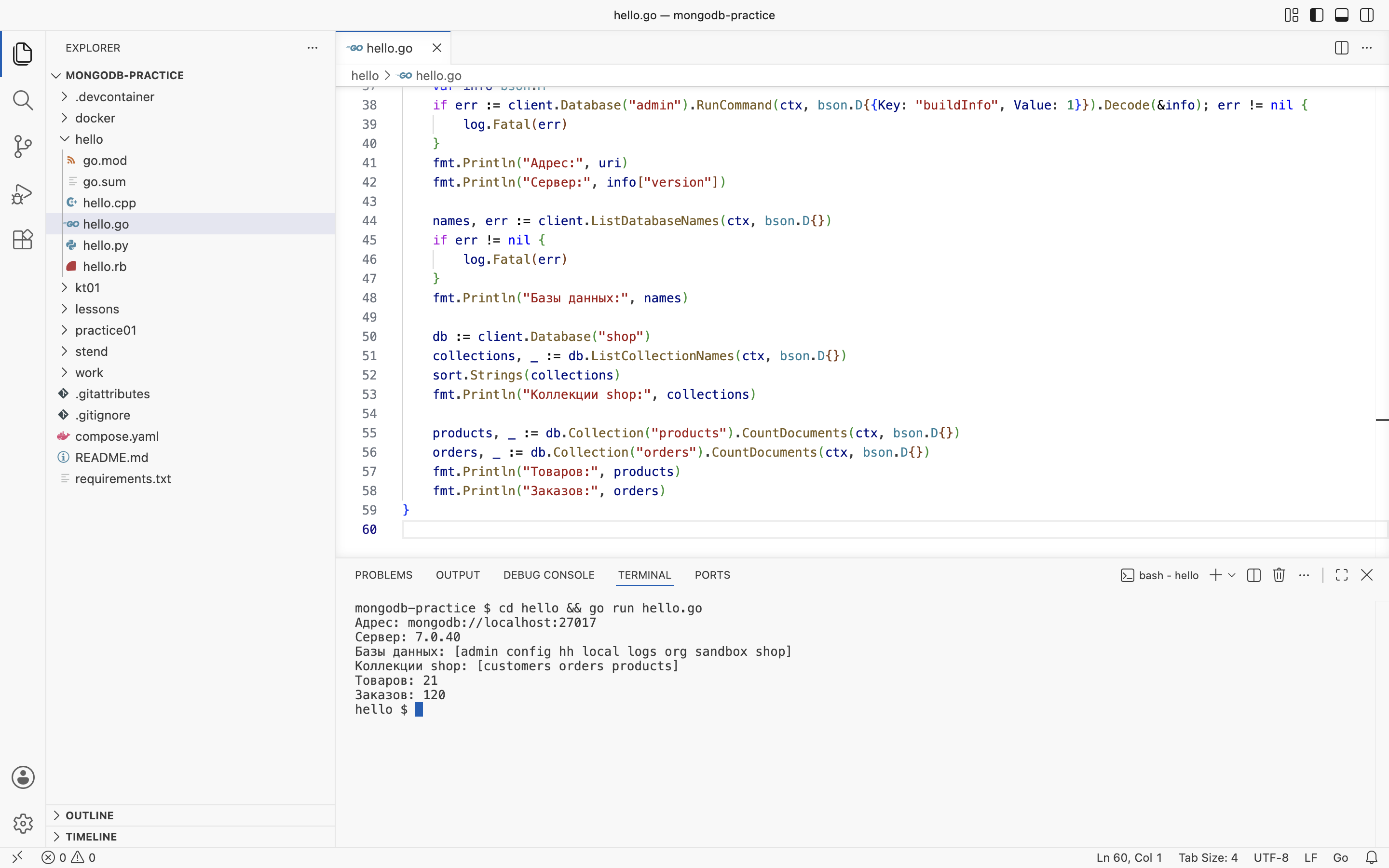Click hello breadcrumb folder segment
Image resolution: width=1389 pixels, height=868 pixels.
click(x=365, y=76)
